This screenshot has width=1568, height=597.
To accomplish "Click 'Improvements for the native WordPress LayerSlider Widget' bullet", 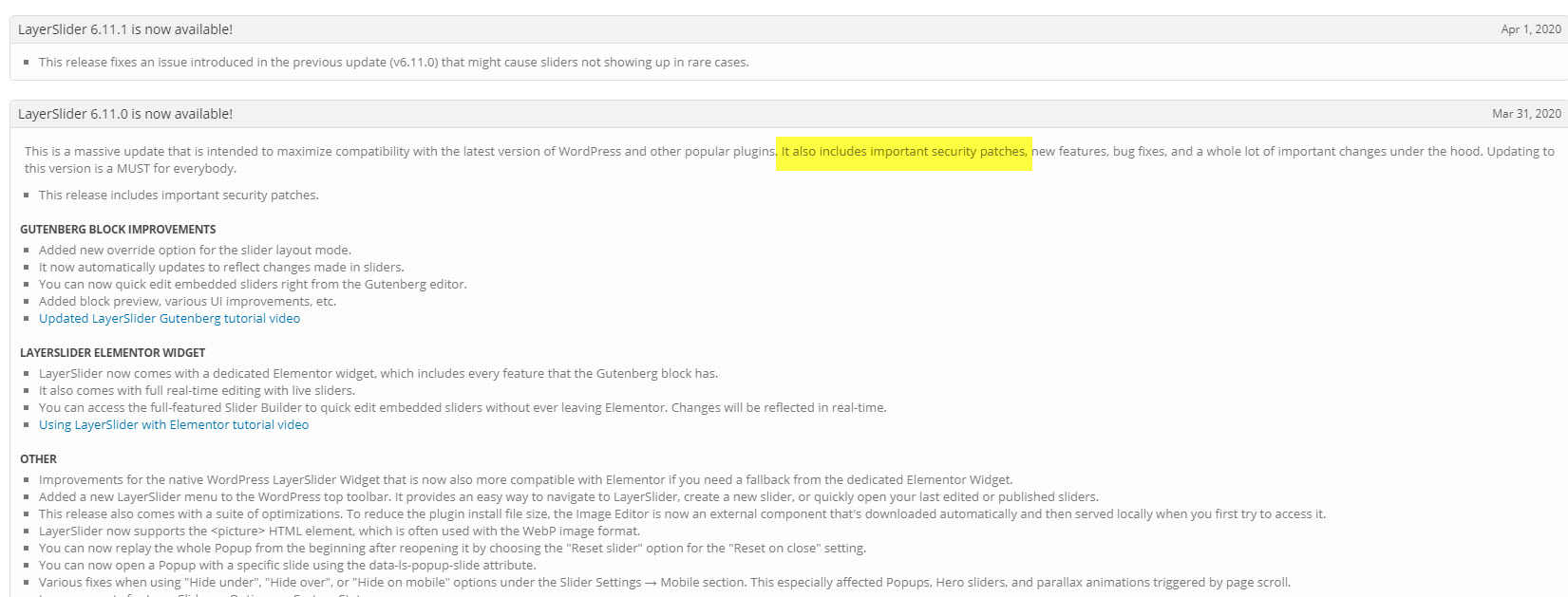I will coord(526,480).
